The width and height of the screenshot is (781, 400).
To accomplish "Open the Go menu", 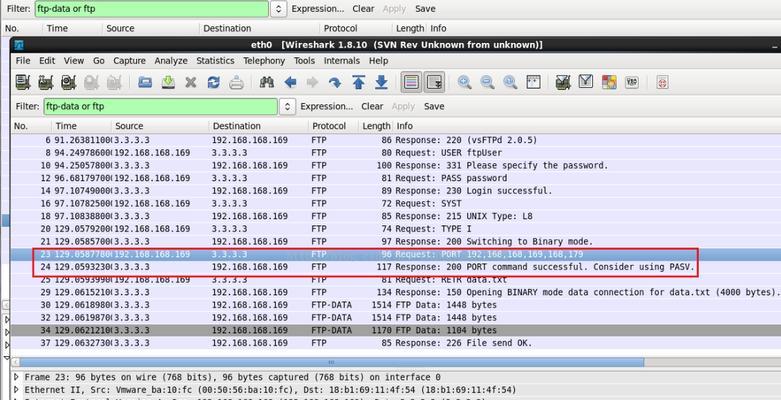I will pos(99,61).
